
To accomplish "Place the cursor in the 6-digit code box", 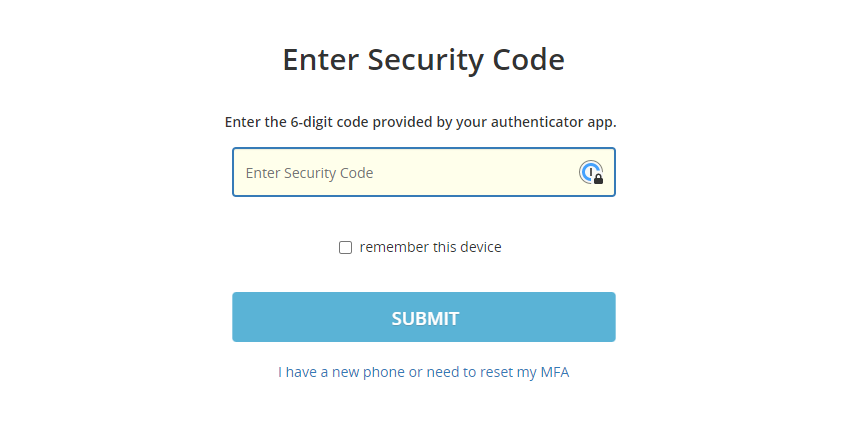I will click(424, 172).
